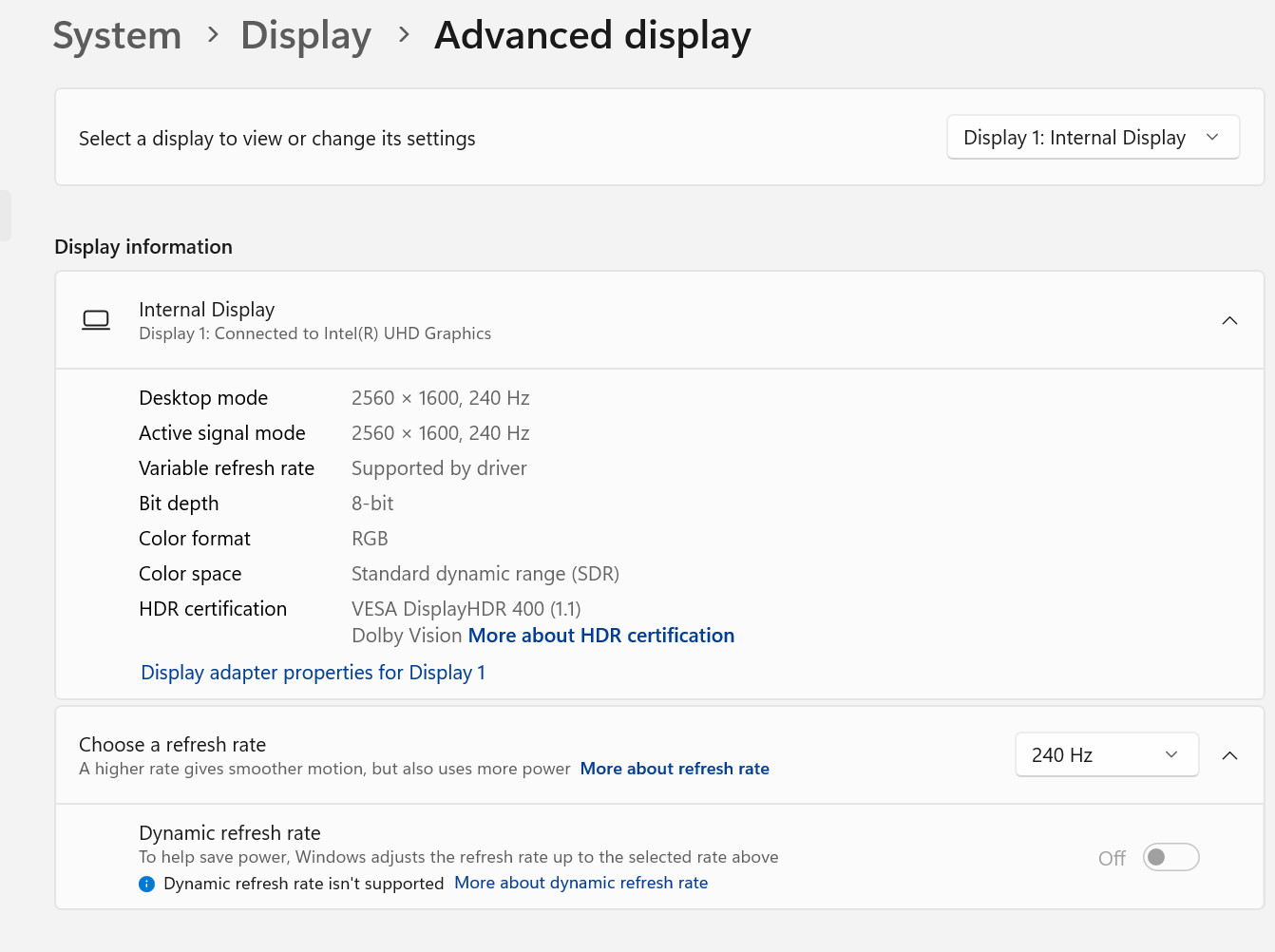Click the HDR certification label
1275x952 pixels.
213,609
